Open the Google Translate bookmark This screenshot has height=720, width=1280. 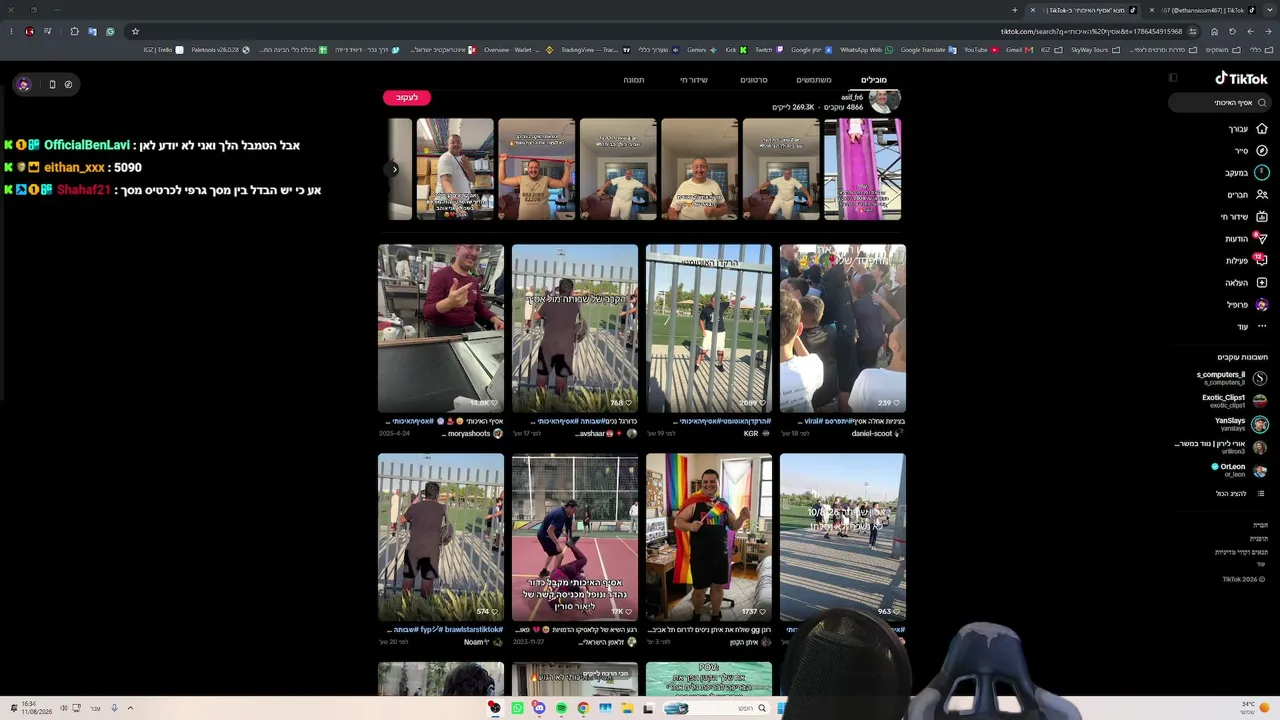point(928,49)
